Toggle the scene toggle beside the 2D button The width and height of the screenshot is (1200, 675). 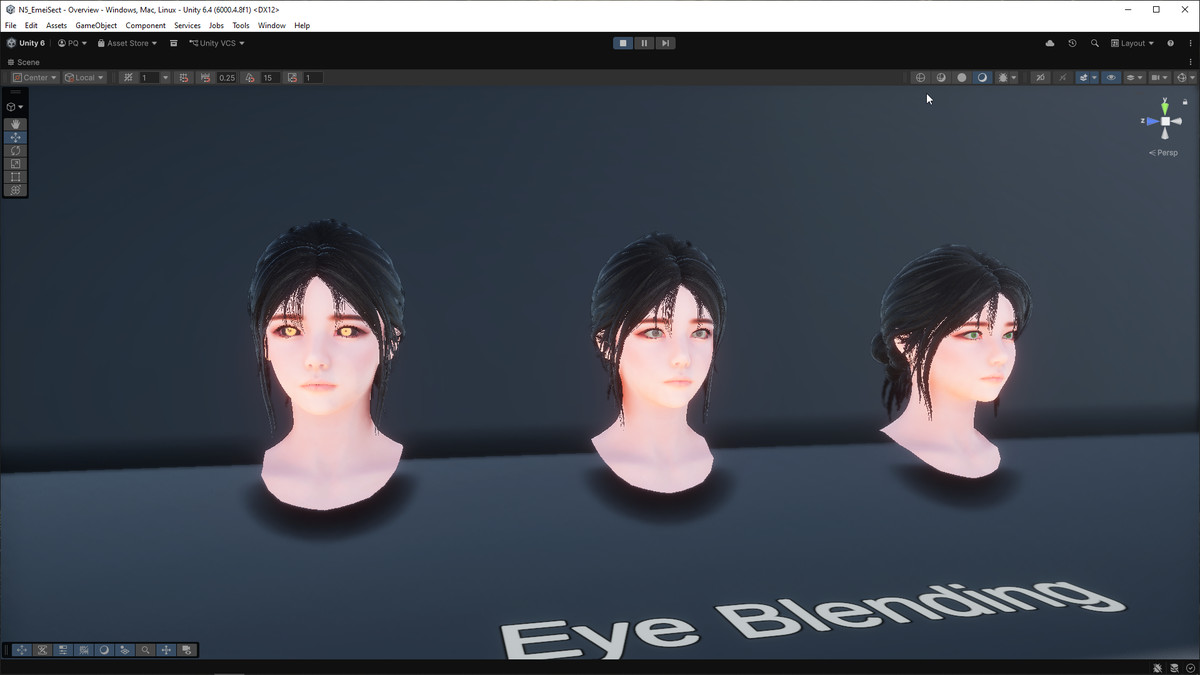pyautogui.click(x=1062, y=77)
